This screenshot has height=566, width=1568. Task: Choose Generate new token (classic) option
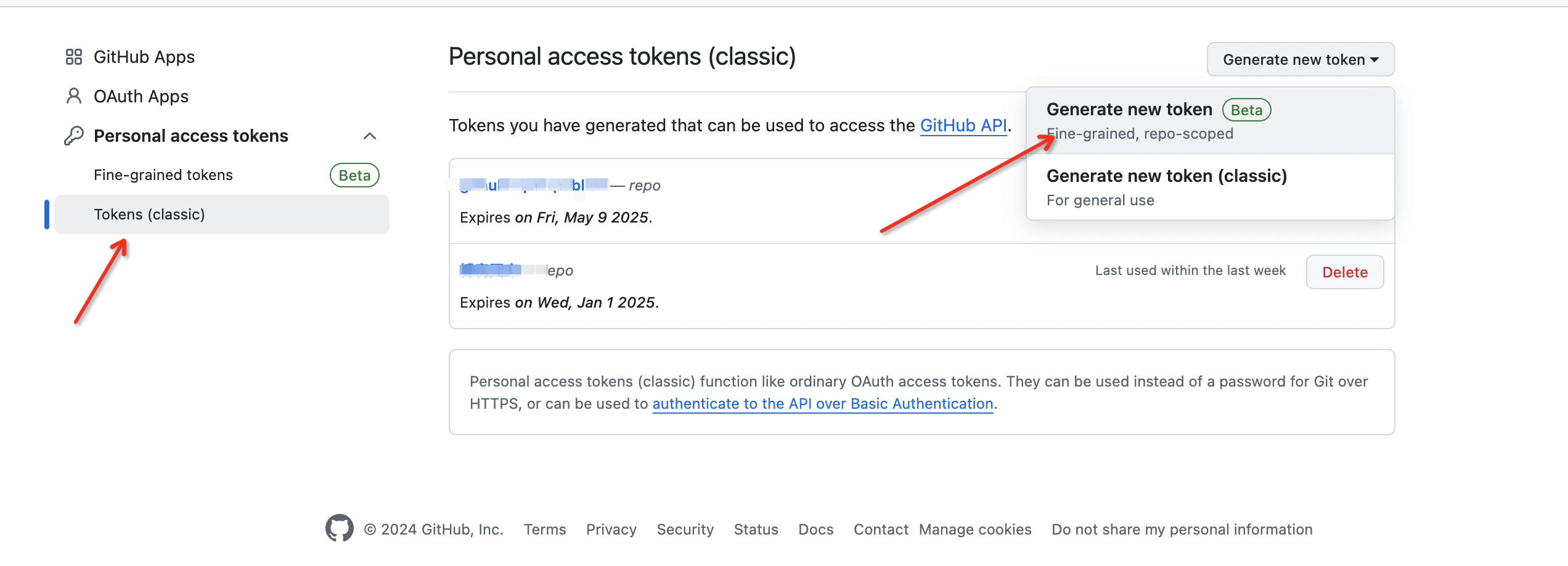click(1210, 187)
